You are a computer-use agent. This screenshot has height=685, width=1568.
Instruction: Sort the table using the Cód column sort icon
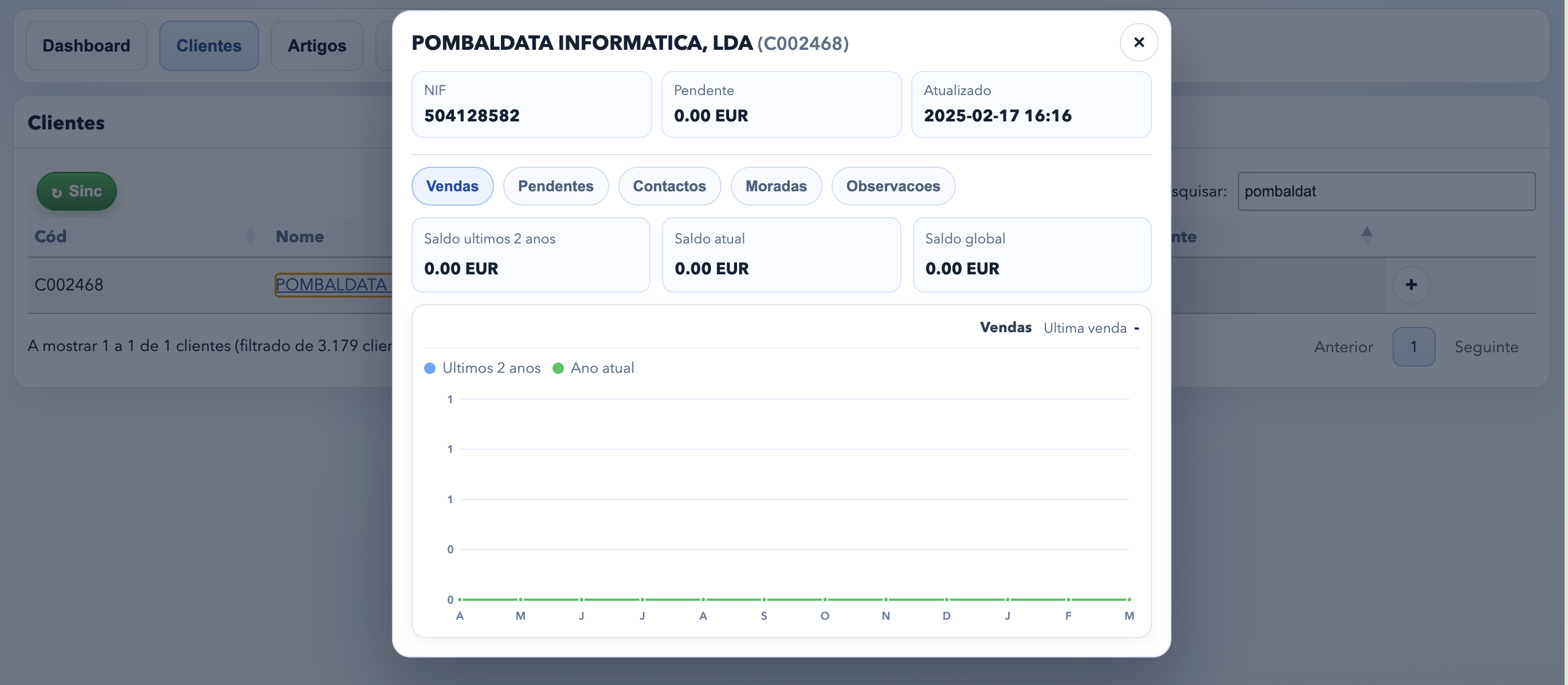[x=250, y=236]
